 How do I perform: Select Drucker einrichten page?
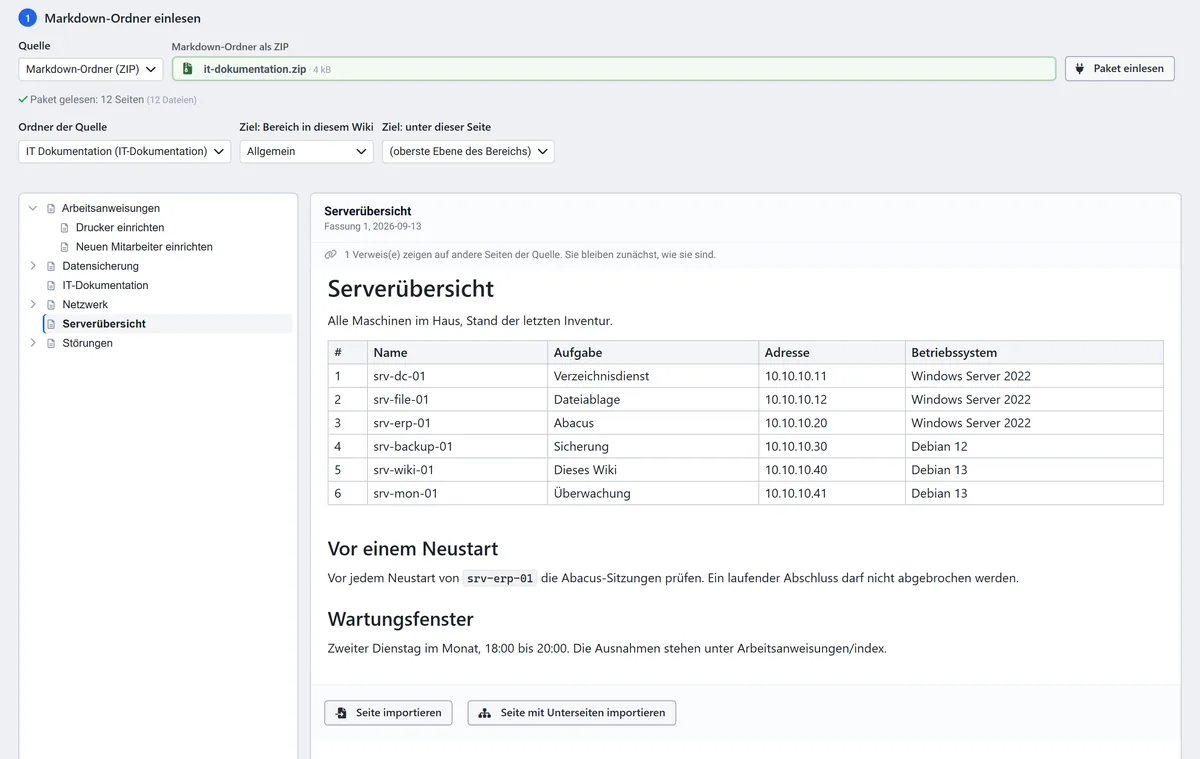(x=120, y=228)
